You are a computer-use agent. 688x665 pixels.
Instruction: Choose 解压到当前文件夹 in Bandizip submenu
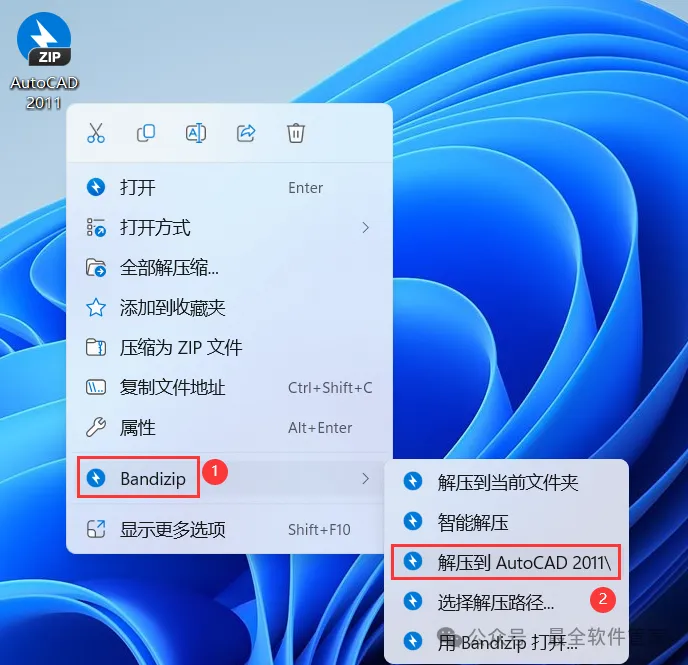(x=506, y=482)
